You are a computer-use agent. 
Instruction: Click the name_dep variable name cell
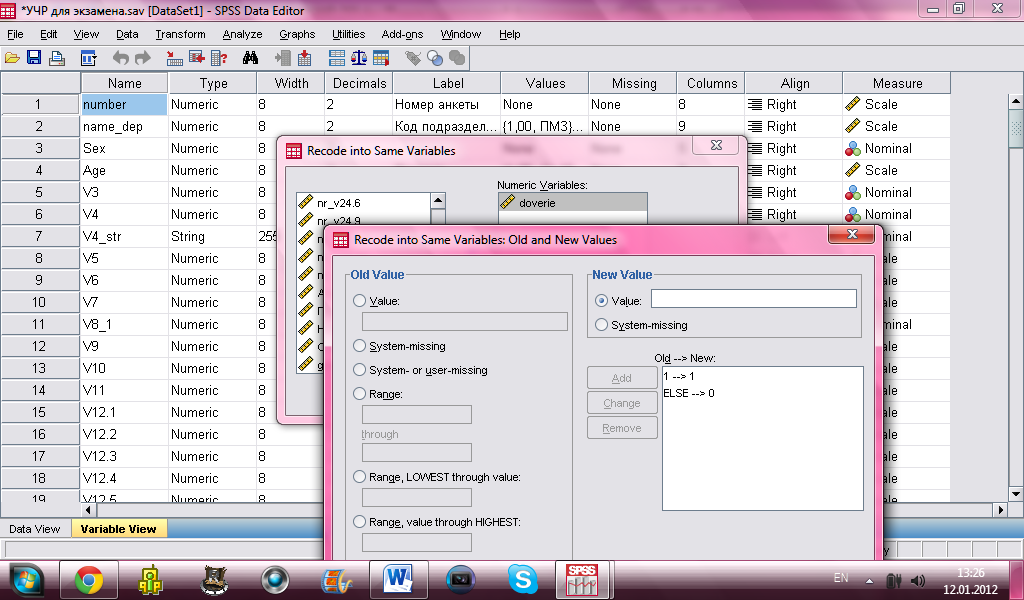point(124,127)
